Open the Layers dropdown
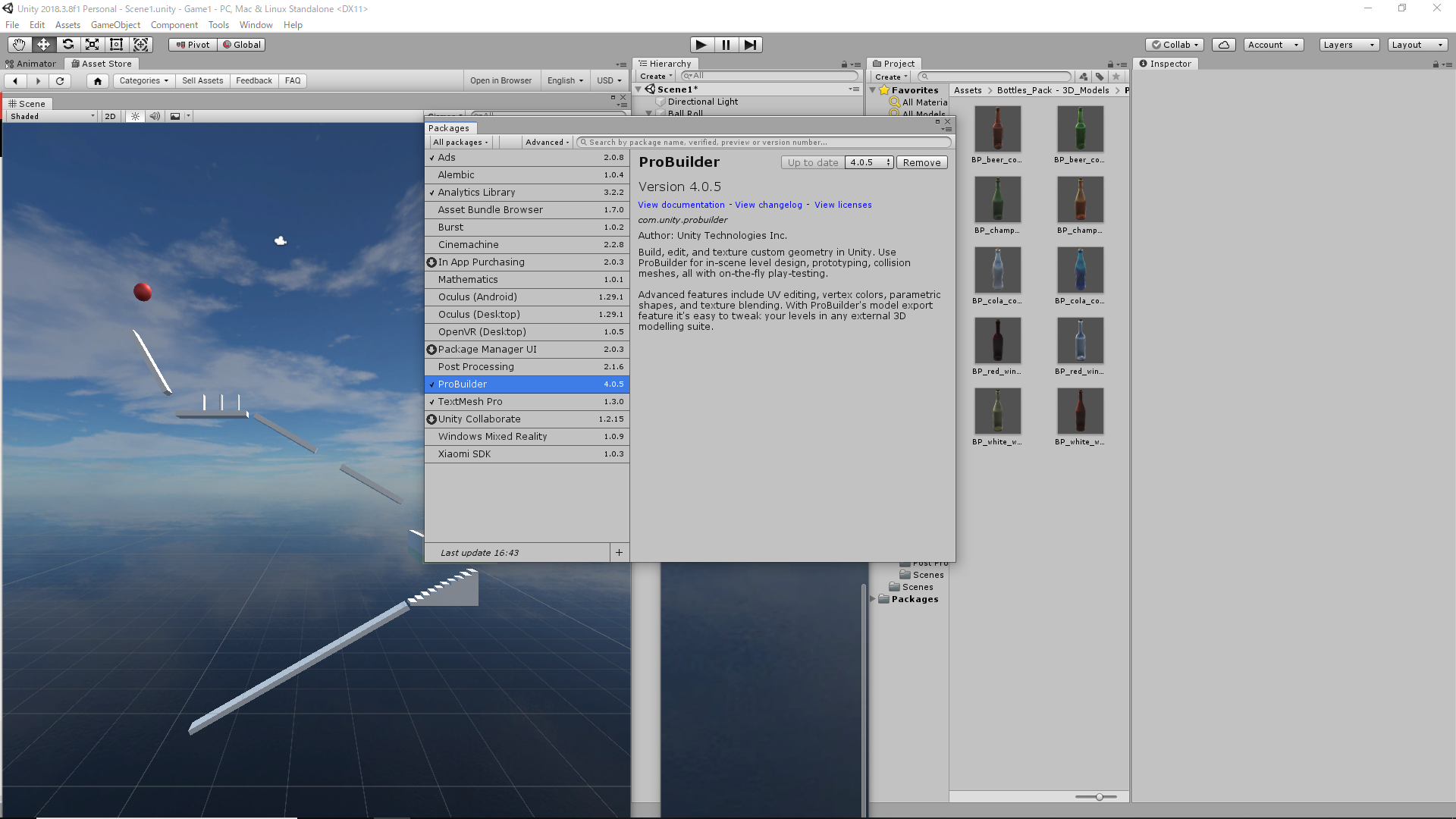The height and width of the screenshot is (819, 1456). click(1349, 45)
